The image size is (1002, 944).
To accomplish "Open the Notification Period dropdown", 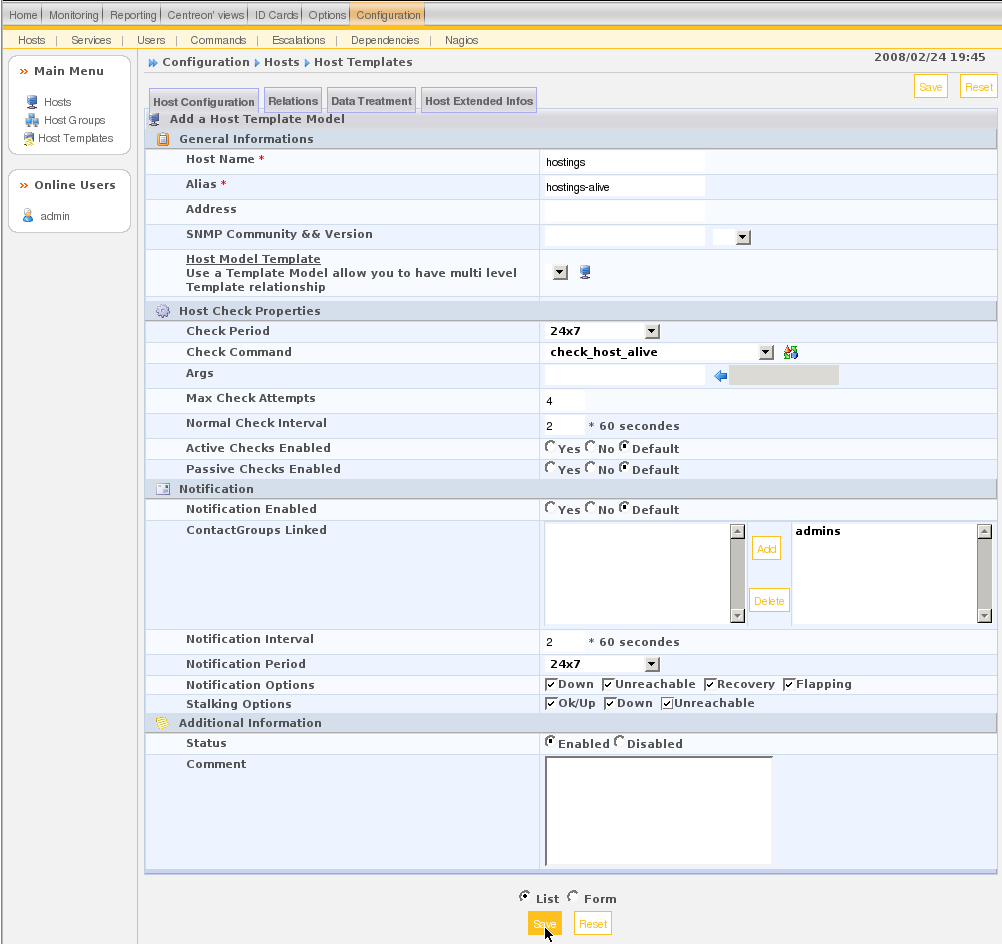I will pos(651,664).
